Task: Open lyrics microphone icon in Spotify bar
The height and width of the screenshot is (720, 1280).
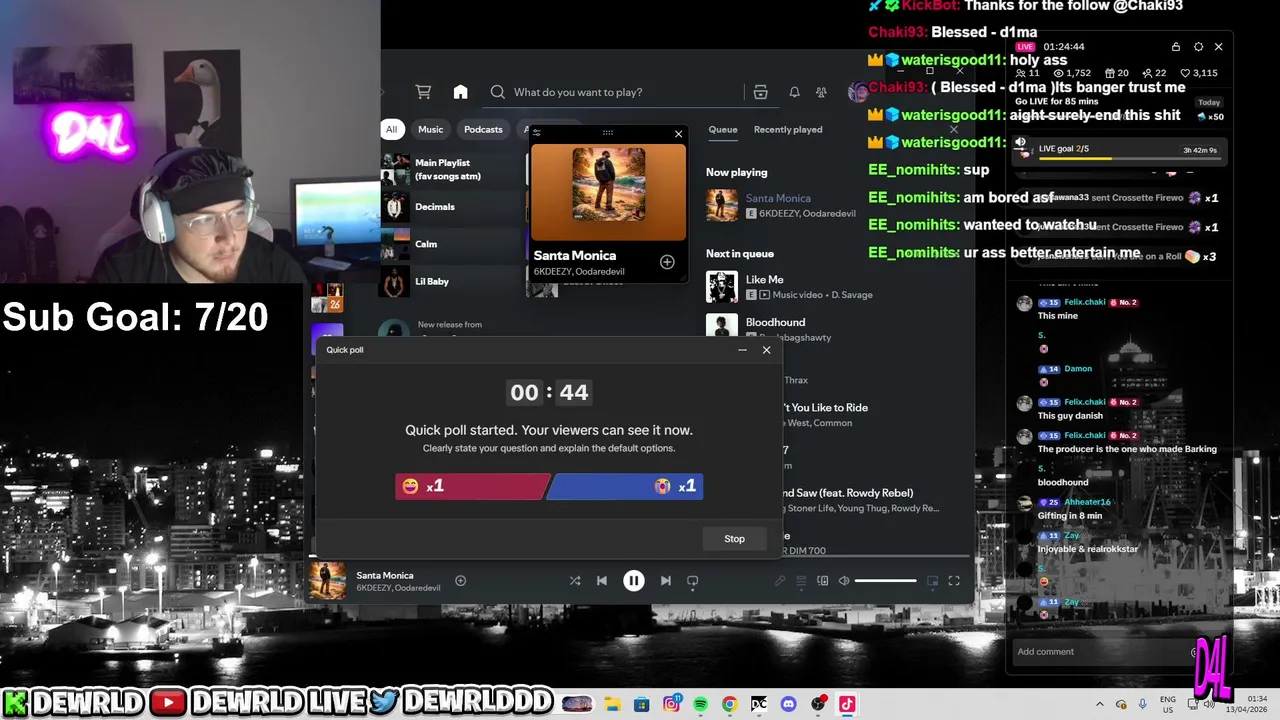Action: (780, 581)
